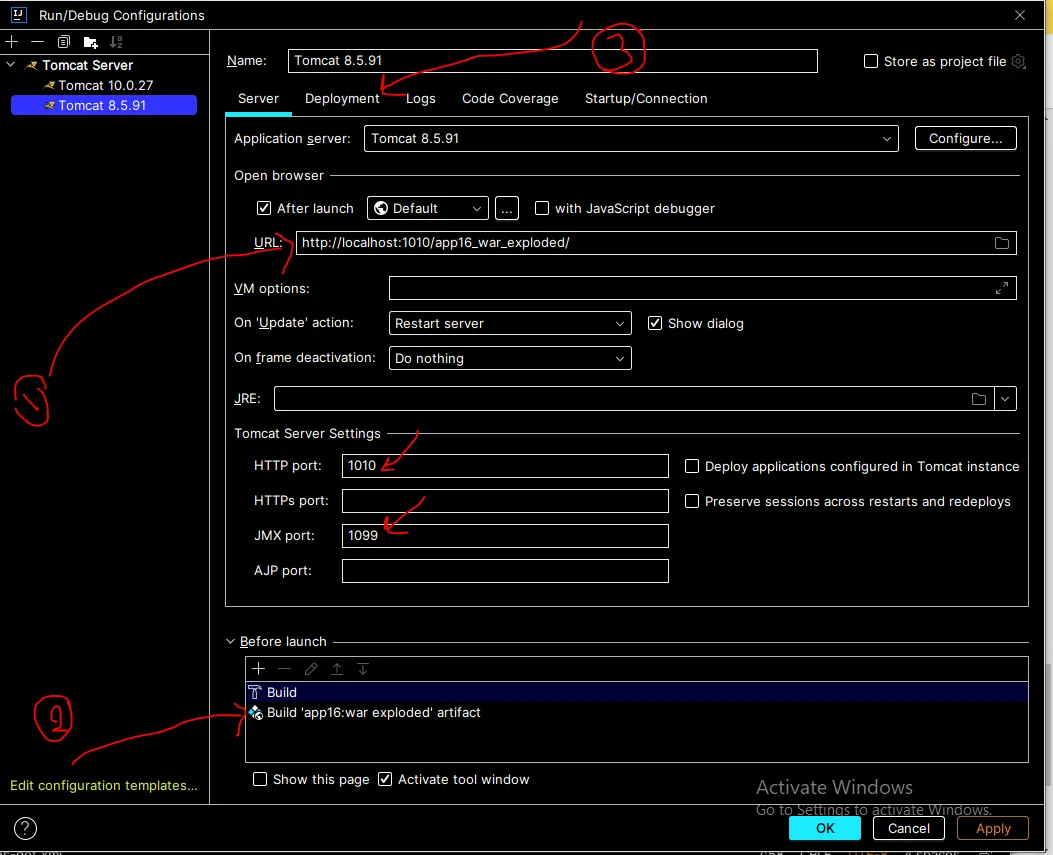Select the Build launch task row
The width and height of the screenshot is (1053, 855).
(x=637, y=692)
